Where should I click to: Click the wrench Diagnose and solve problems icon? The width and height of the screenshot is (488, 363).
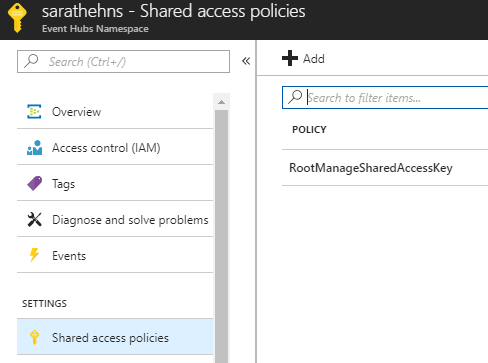[34, 220]
